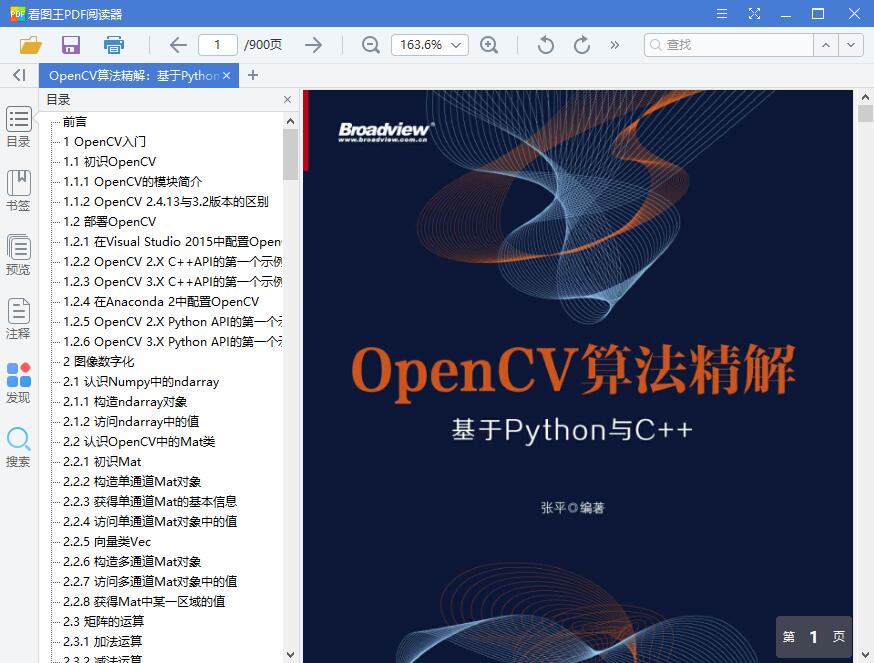Go to 2.2.4 访问单通道Mat对象中的值
This screenshot has width=874, height=663.
(150, 522)
